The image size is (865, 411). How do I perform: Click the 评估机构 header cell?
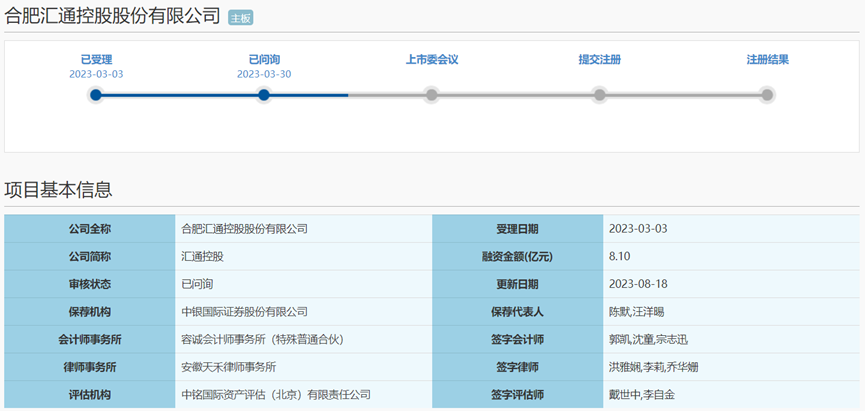tap(90, 394)
